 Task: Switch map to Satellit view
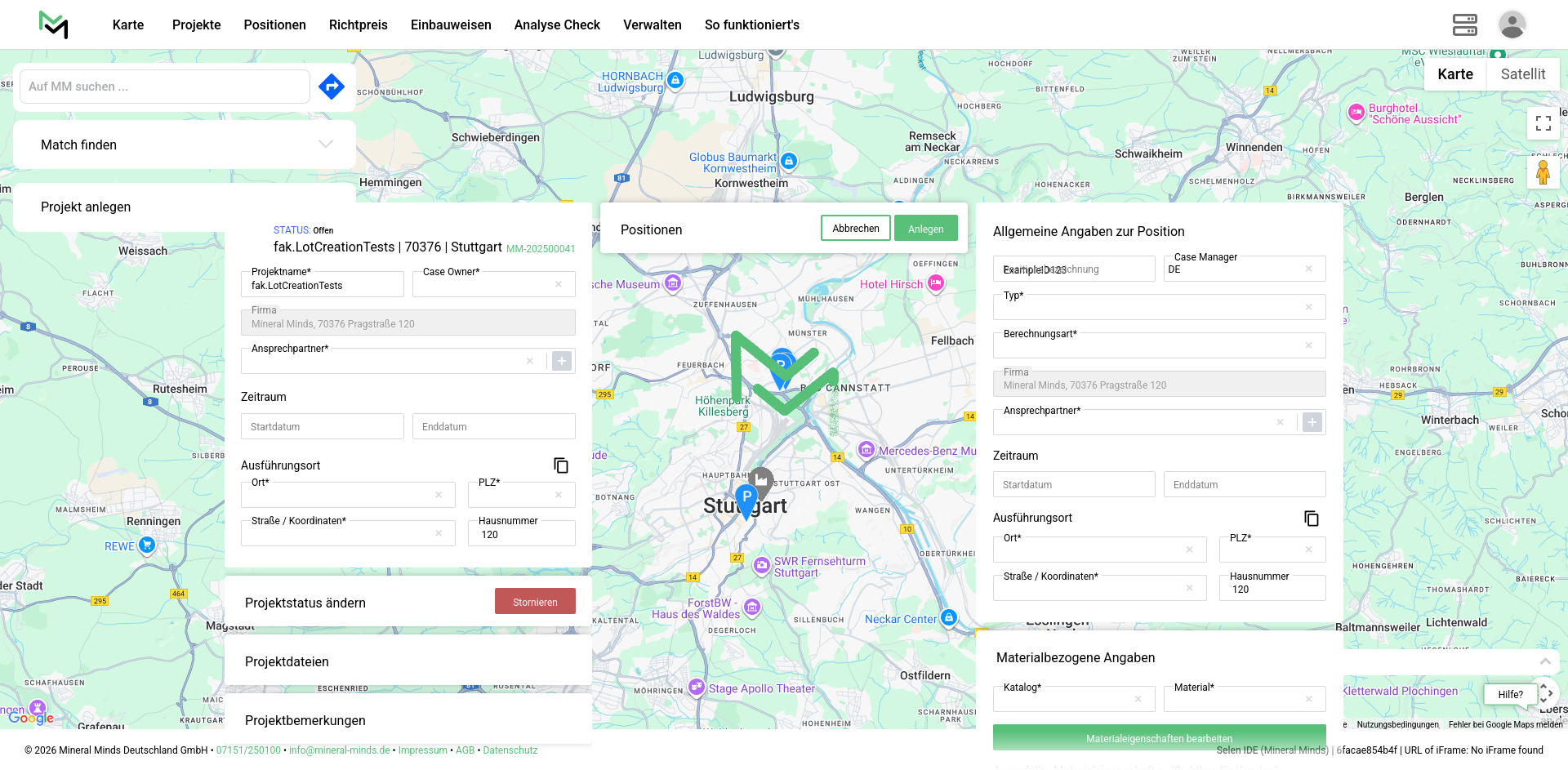click(x=1522, y=74)
